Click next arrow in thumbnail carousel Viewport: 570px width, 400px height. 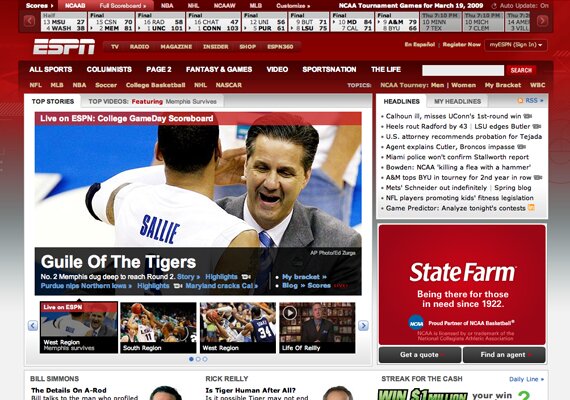363,325
